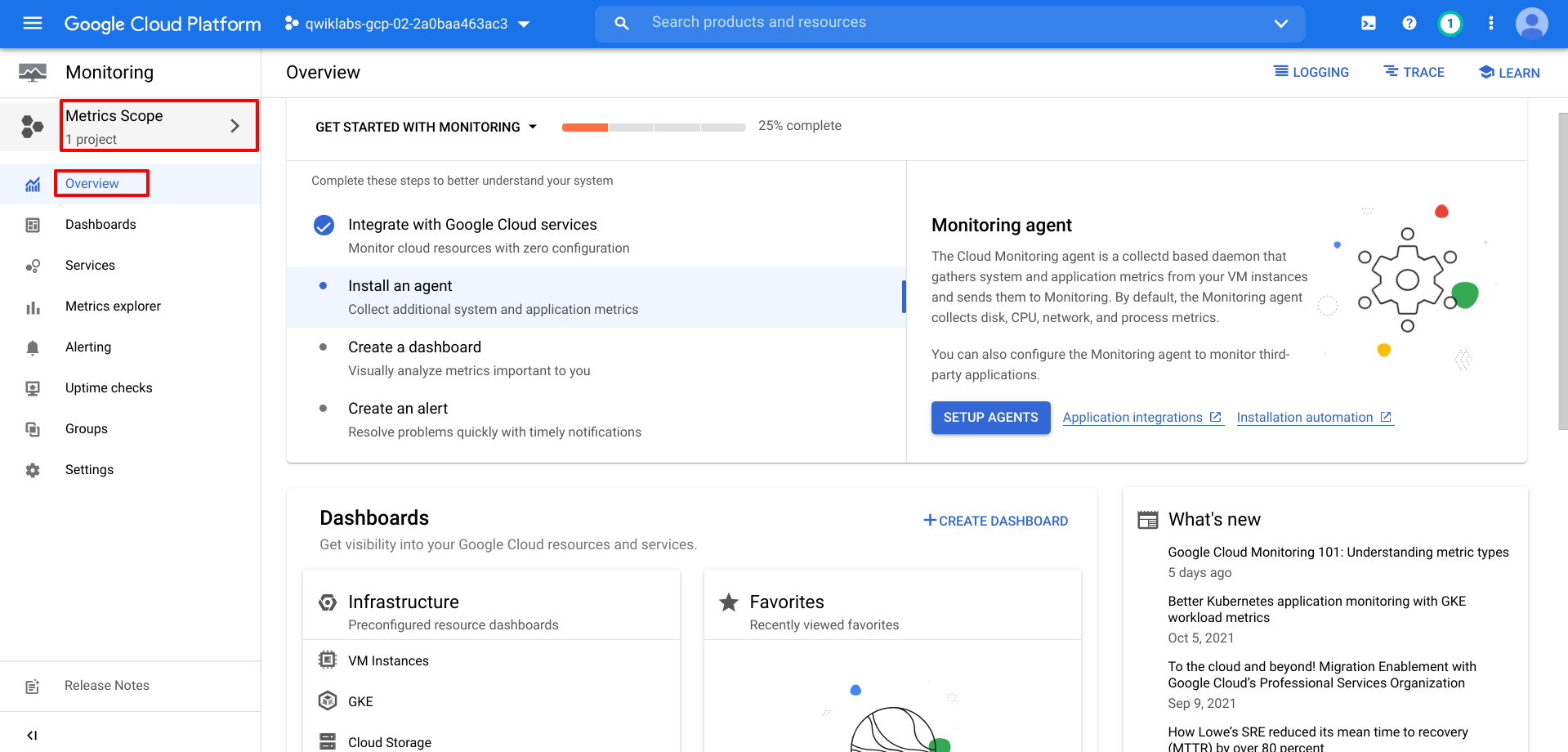Click the Google Cloud Platform logo

coord(163,24)
